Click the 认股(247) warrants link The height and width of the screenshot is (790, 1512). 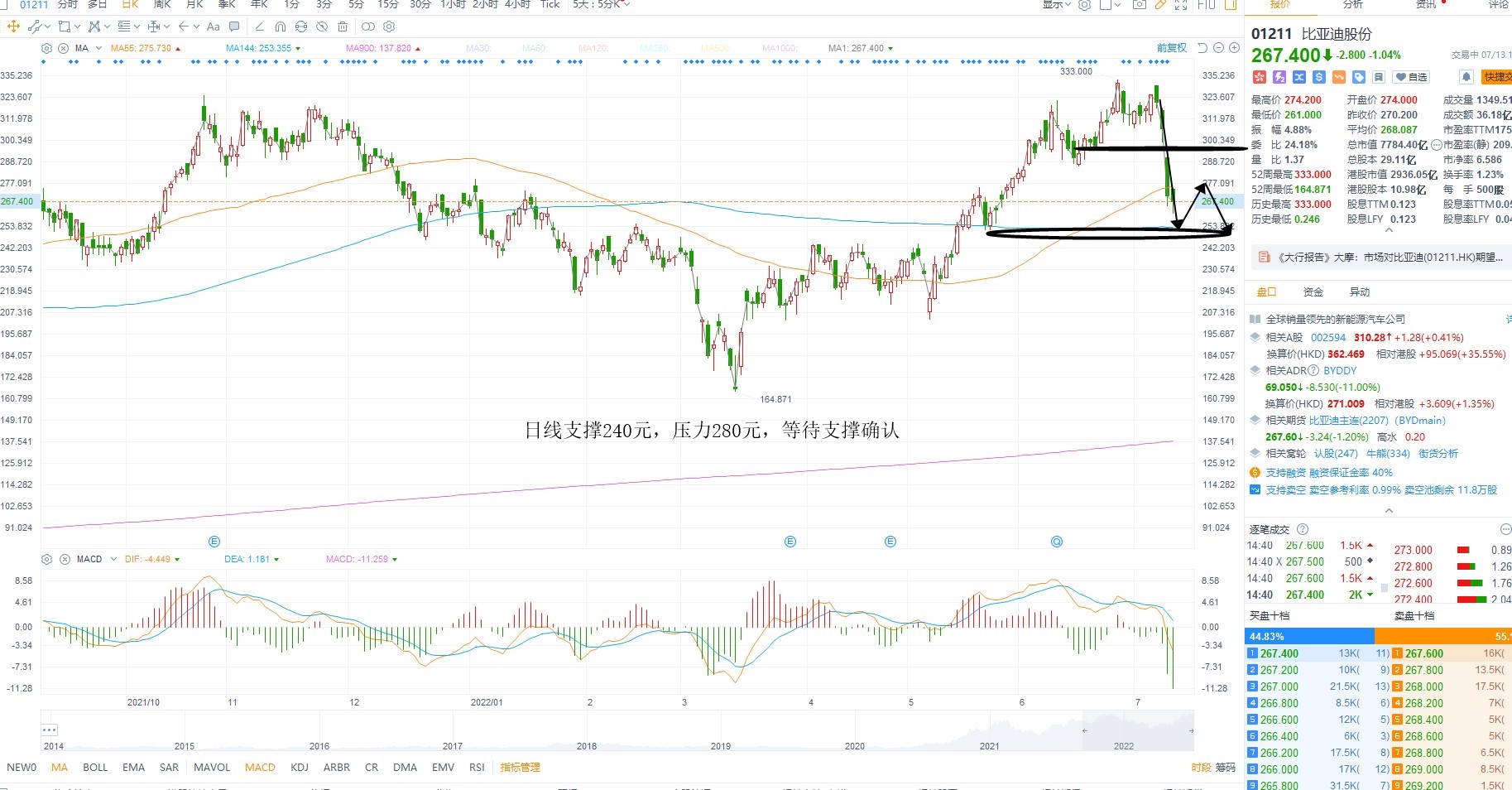pyautogui.click(x=1336, y=454)
